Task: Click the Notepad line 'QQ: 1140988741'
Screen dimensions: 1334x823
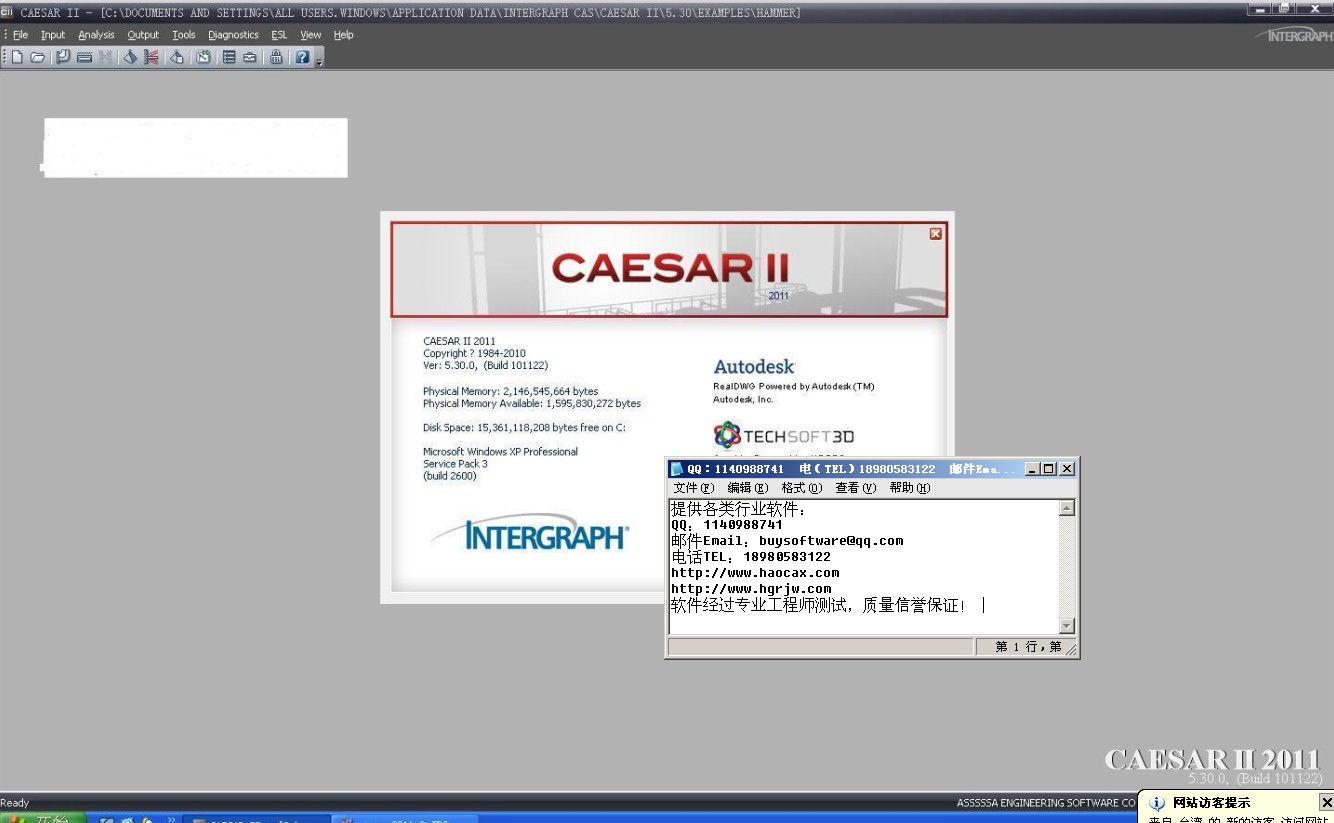Action: (x=727, y=525)
